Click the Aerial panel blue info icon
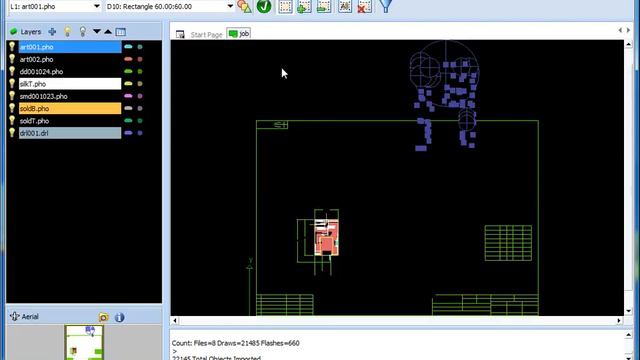The image size is (640, 360). (x=120, y=317)
